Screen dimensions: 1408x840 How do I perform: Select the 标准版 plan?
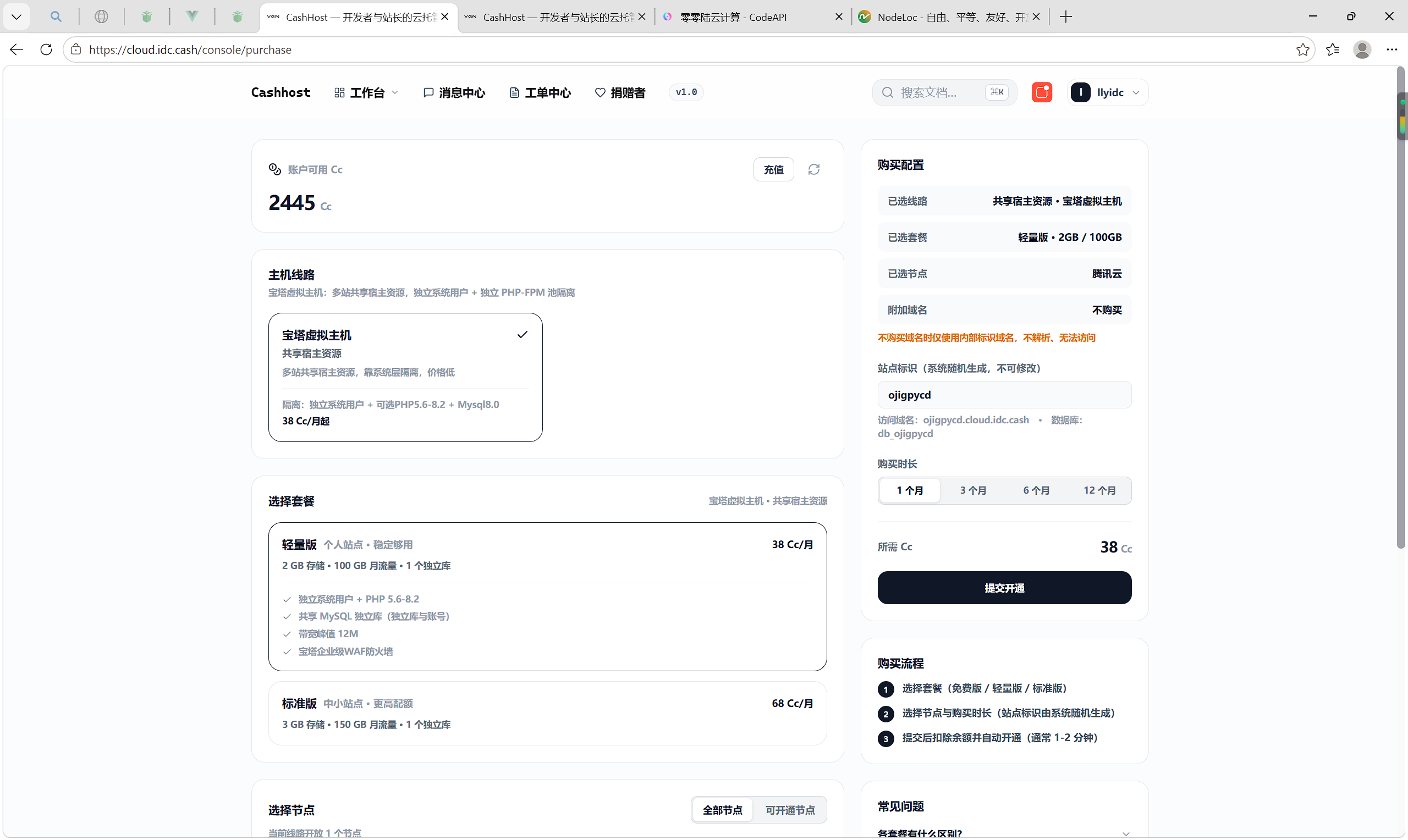[547, 713]
